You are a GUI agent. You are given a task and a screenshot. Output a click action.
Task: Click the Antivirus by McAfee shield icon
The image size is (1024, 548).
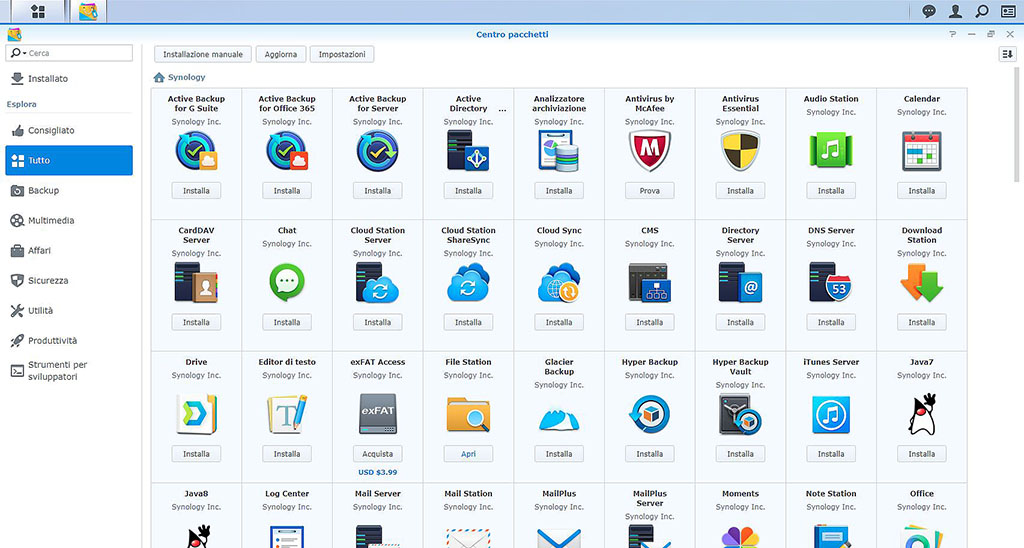click(x=650, y=150)
